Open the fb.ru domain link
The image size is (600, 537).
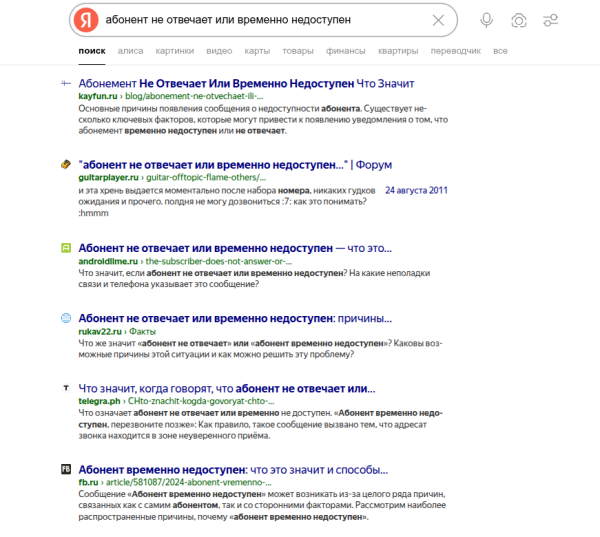tap(88, 482)
